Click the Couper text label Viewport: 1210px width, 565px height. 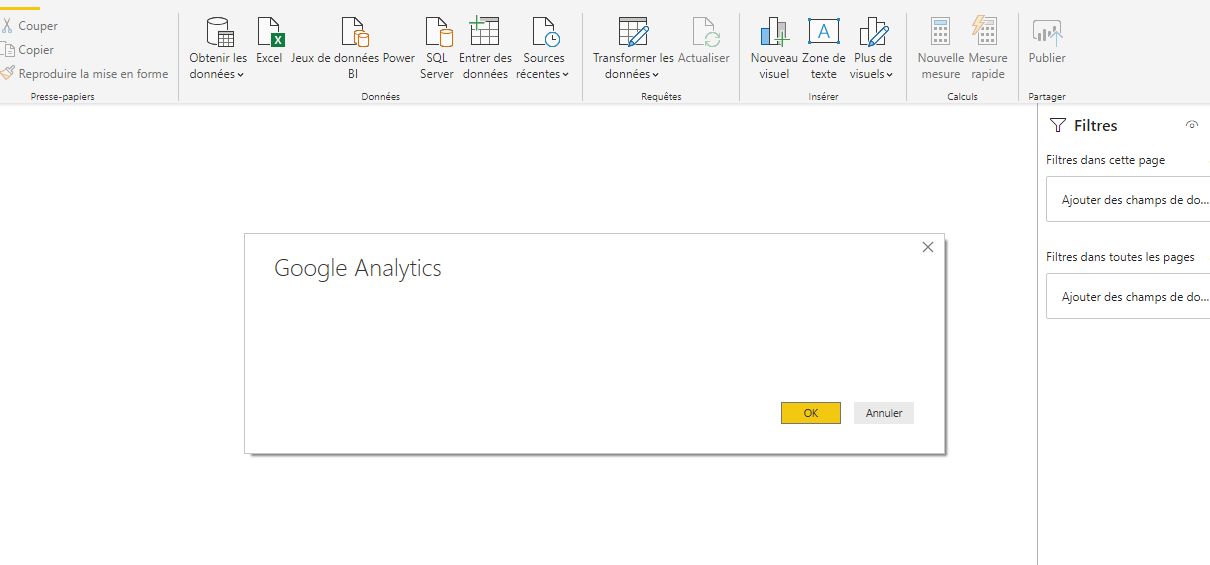[x=38, y=26]
